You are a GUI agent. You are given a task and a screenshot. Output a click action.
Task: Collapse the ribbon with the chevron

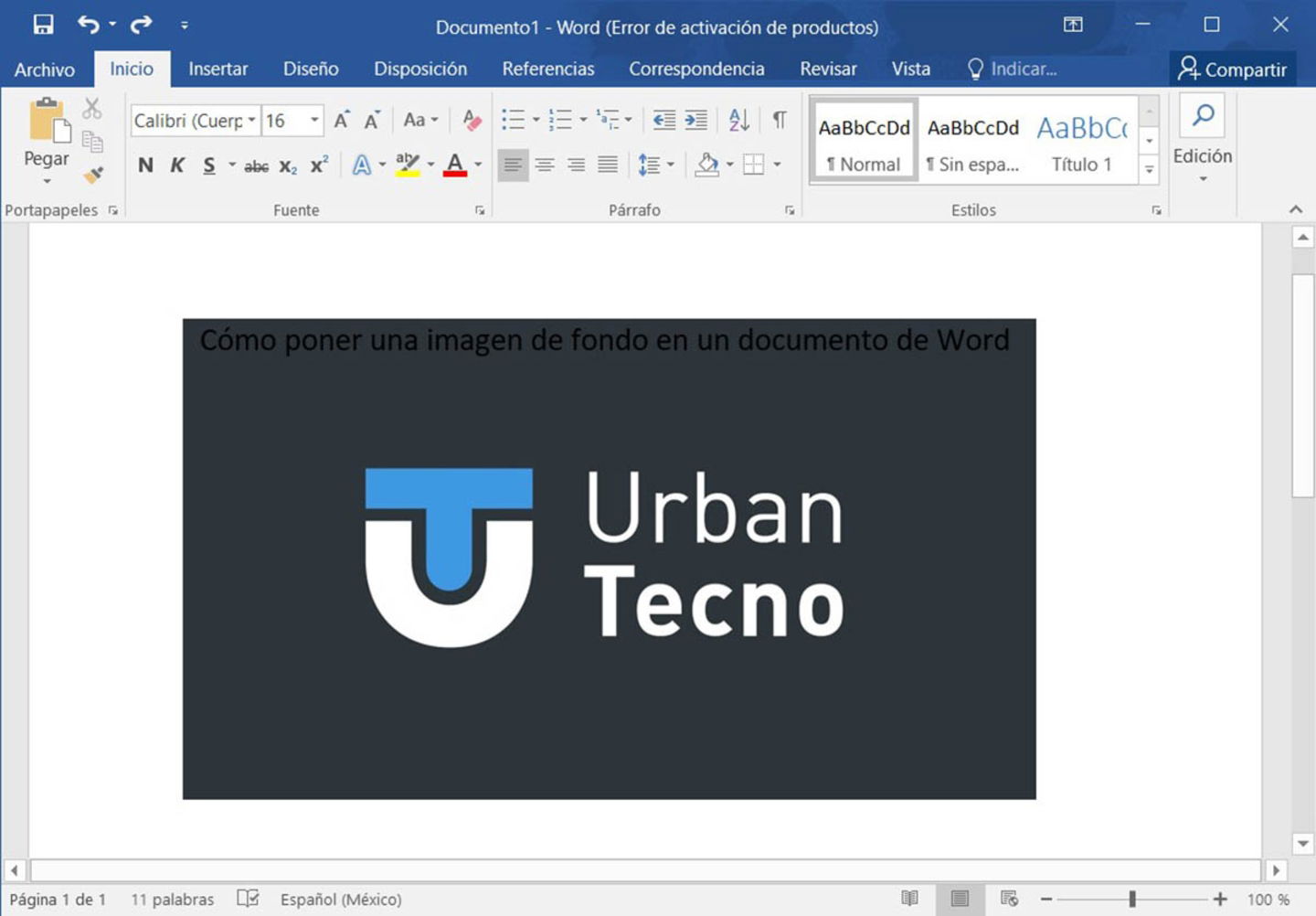(x=1296, y=209)
